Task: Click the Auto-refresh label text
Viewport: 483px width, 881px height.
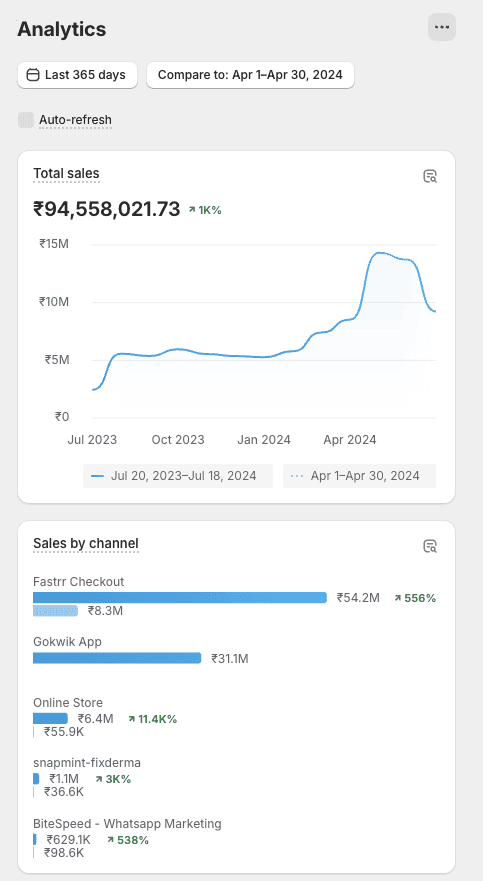Action: pyautogui.click(x=75, y=120)
